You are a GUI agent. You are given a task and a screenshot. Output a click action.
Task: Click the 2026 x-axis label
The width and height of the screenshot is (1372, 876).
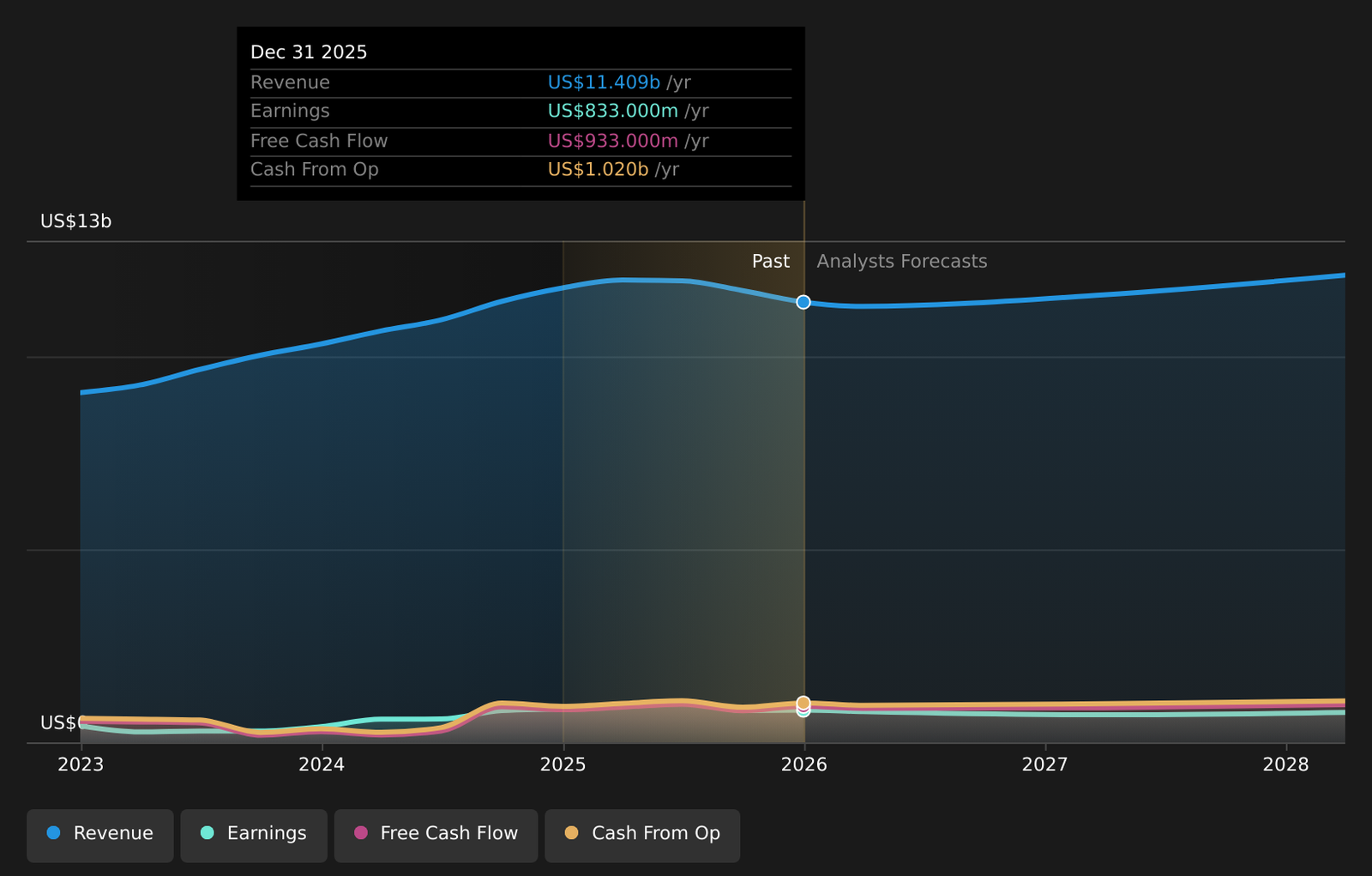coord(804,764)
